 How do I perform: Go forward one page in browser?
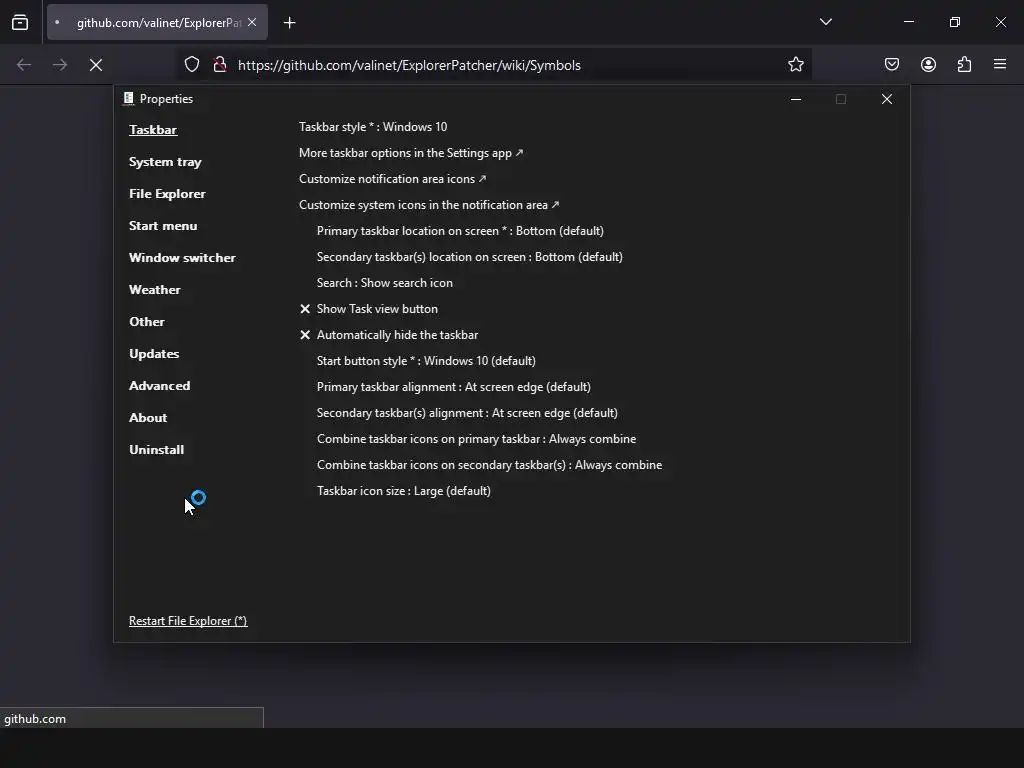(x=60, y=65)
